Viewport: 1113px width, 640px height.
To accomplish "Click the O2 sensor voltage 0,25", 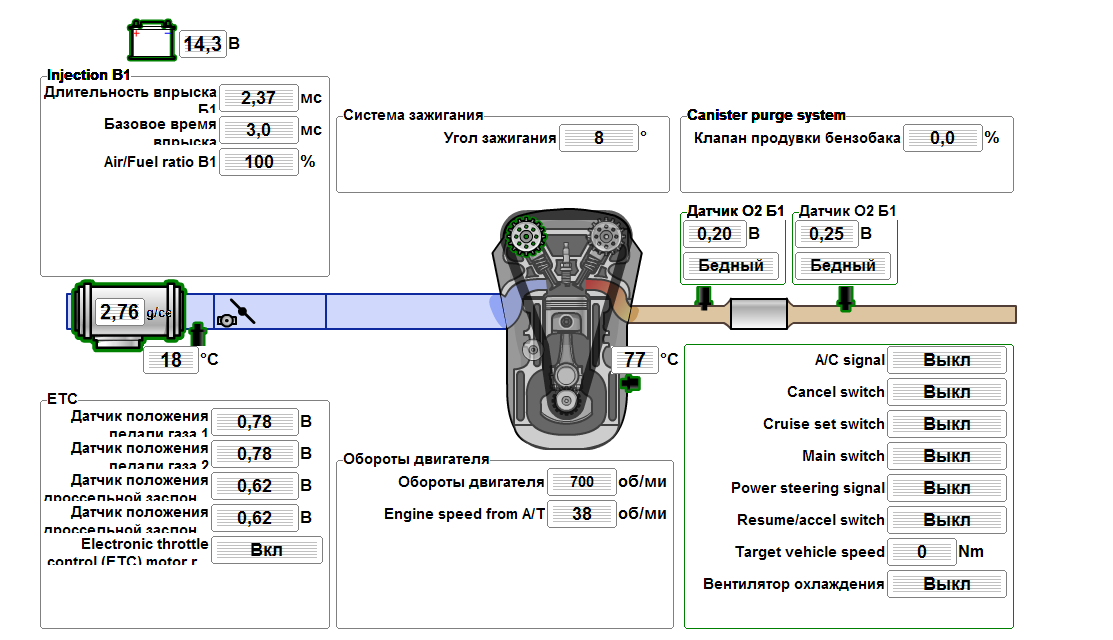I will (x=826, y=234).
